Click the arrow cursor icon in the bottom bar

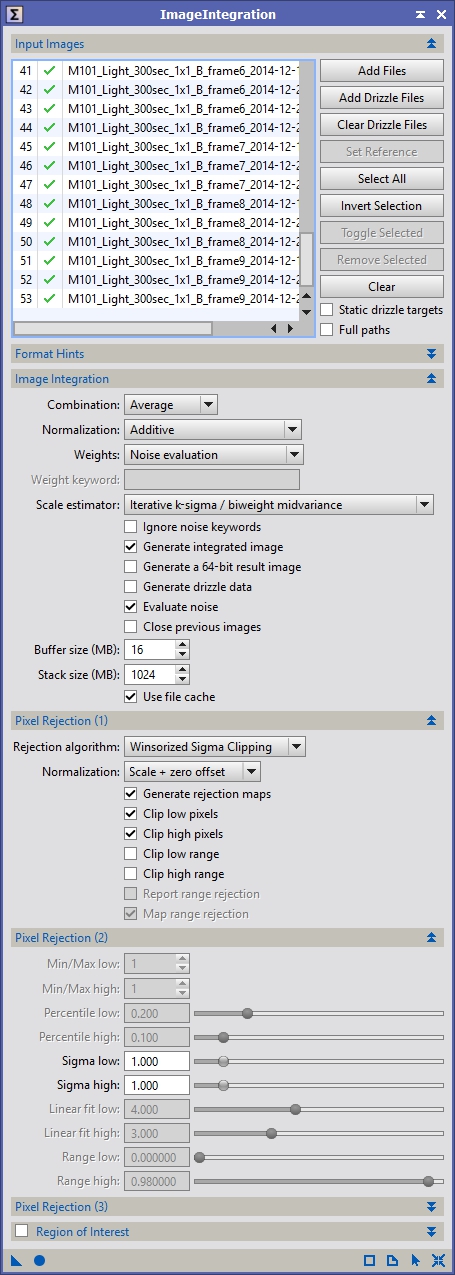(x=415, y=1260)
